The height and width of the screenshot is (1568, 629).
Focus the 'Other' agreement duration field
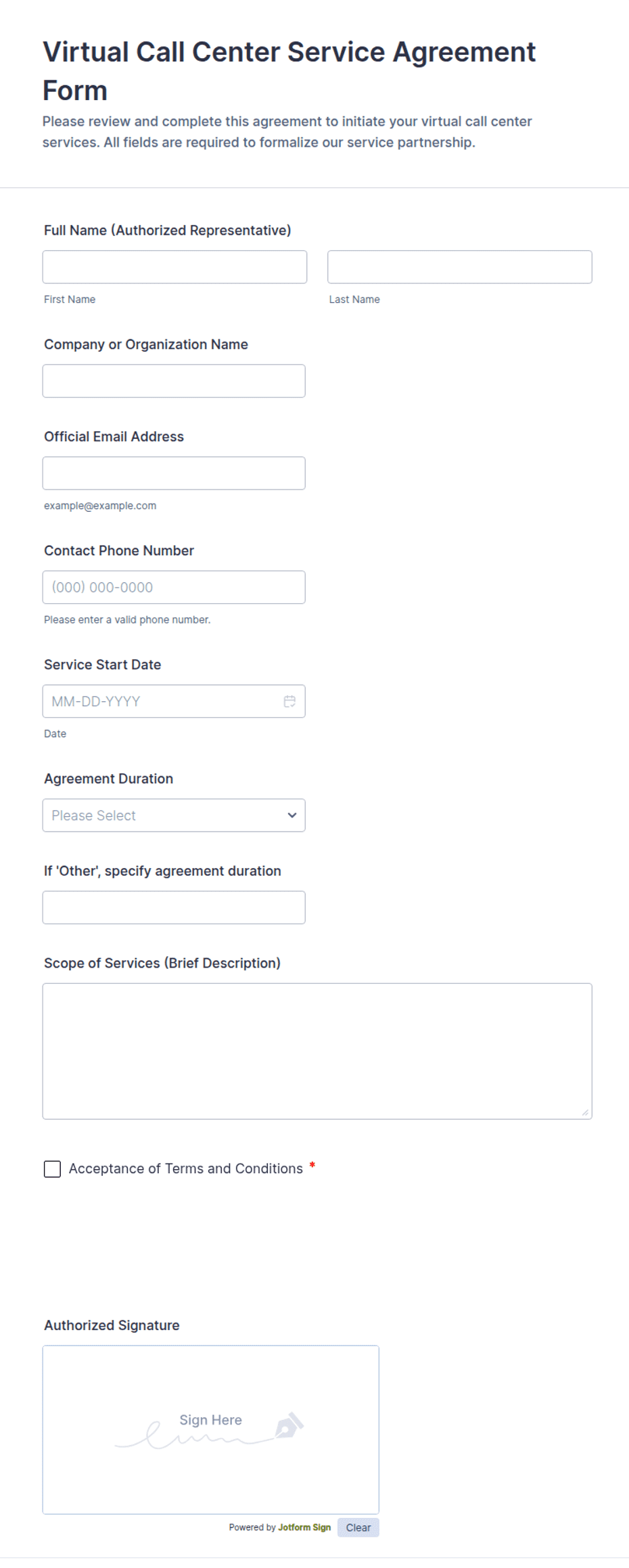pos(174,907)
